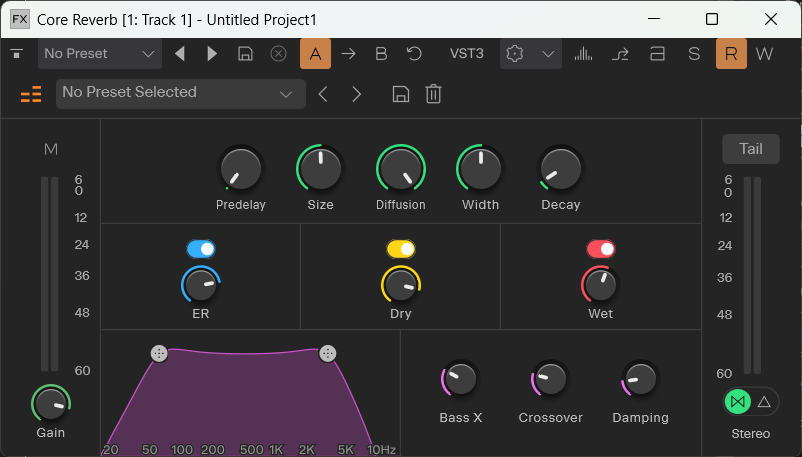
Task: Click the VST3 format label
Action: tap(466, 53)
